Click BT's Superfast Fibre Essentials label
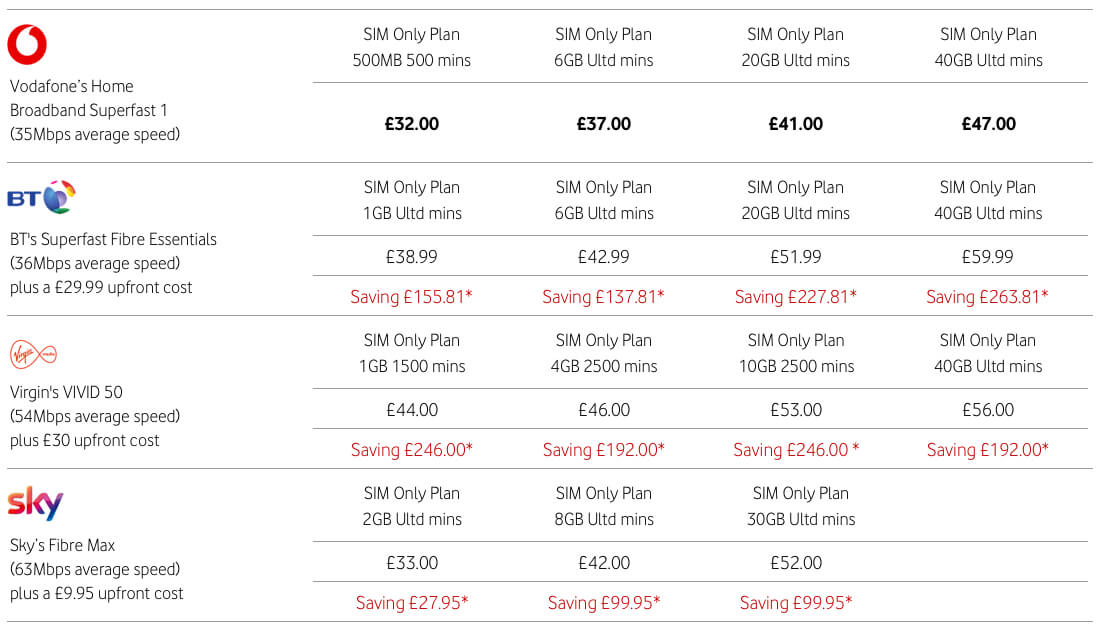The height and width of the screenshot is (632, 1100). tap(113, 239)
